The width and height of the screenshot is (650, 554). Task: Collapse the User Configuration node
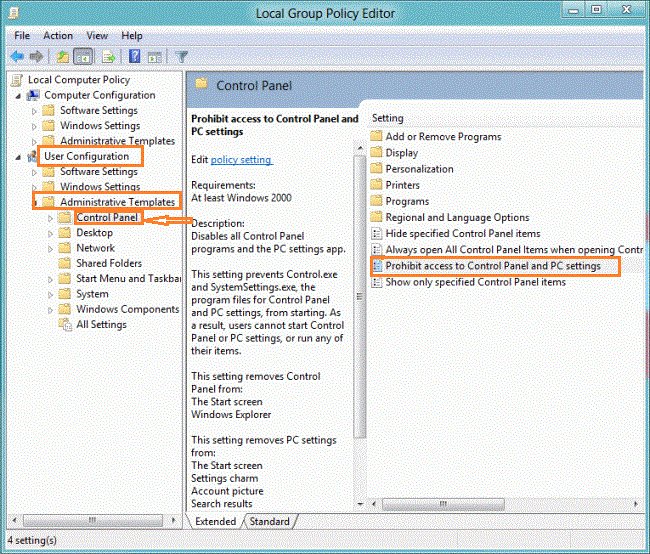pos(18,158)
